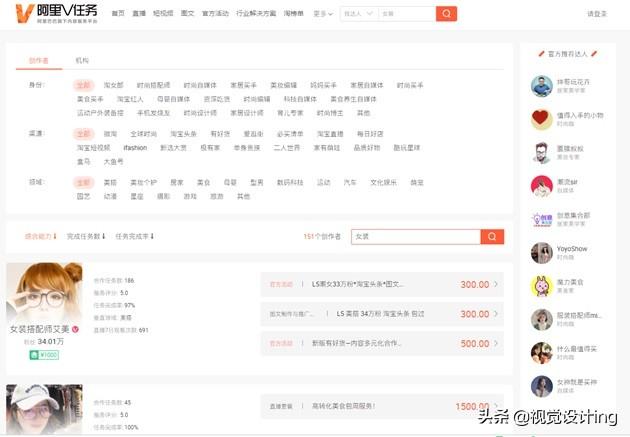Open 直播 in the top navigation

tap(139, 14)
